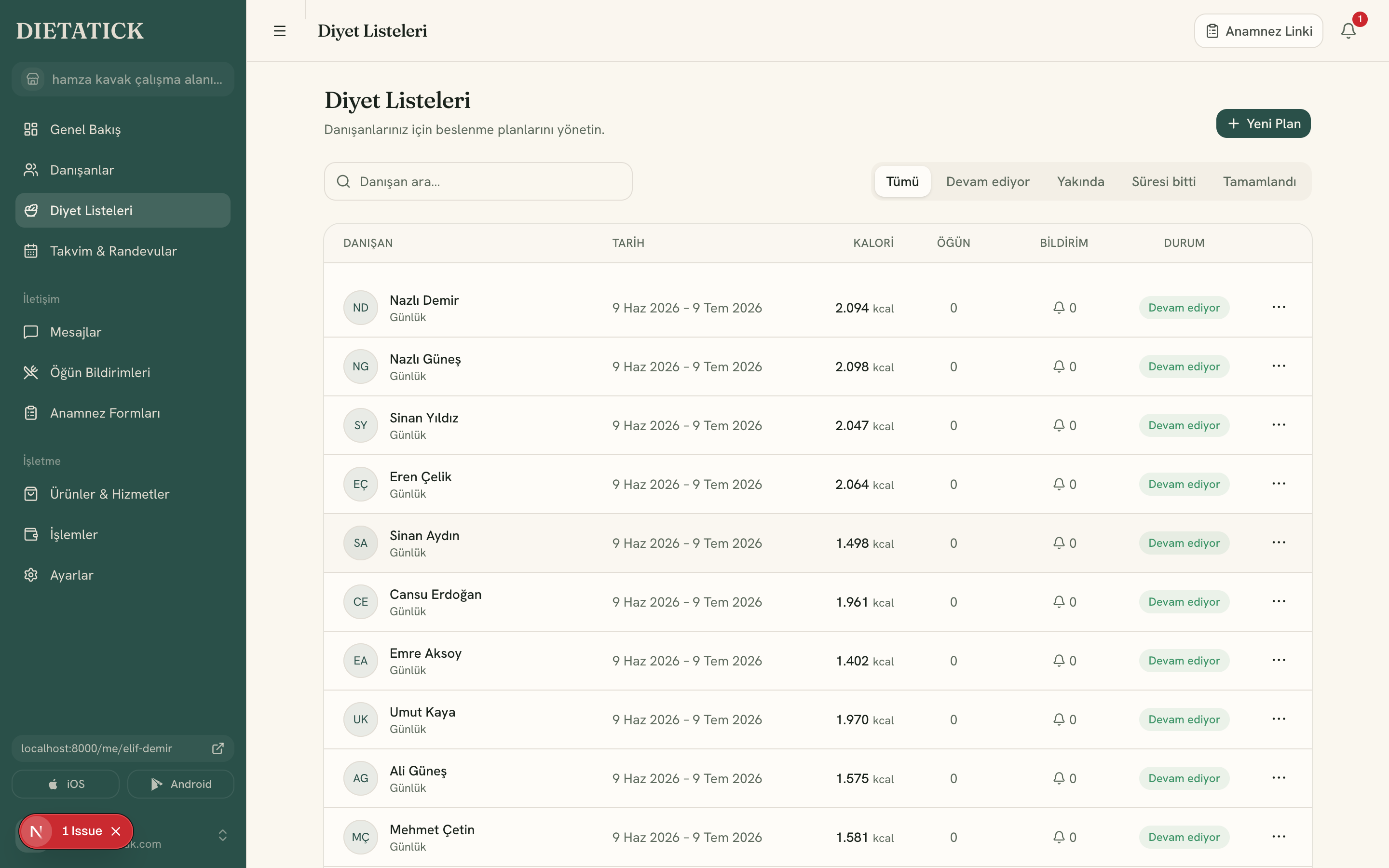Click the bell icon in Nazlı Demir row
The image size is (1389, 868).
click(1059, 308)
